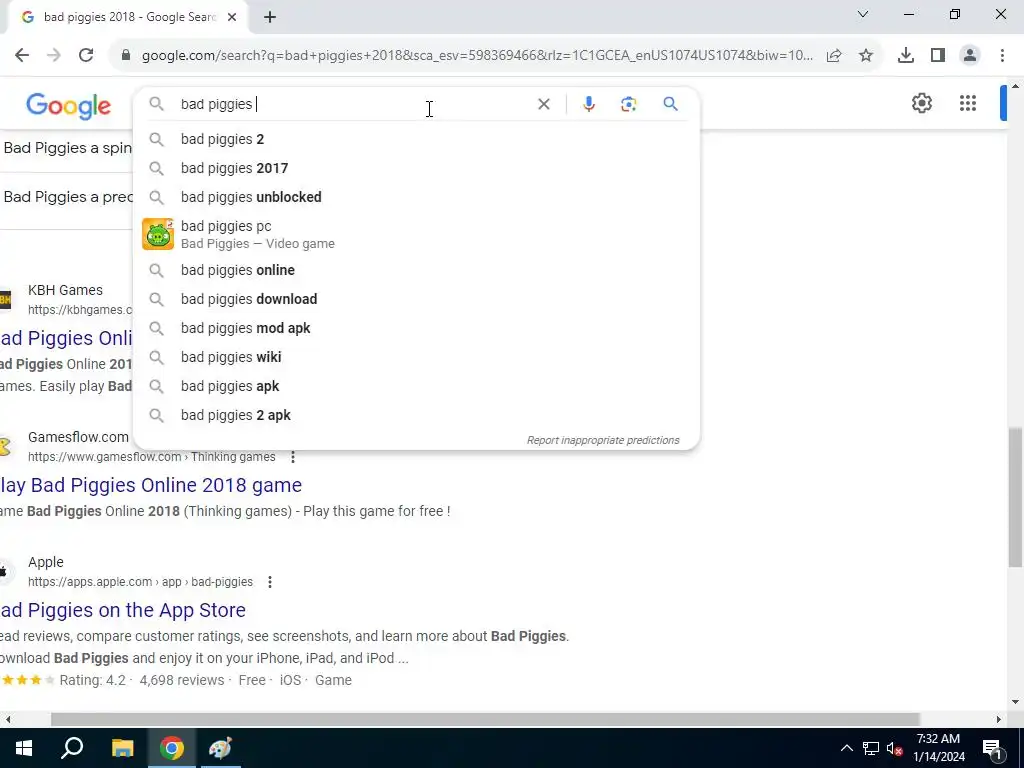Open Play Bad Piggies Online 2018 game result
The width and height of the screenshot is (1024, 768).
[151, 485]
